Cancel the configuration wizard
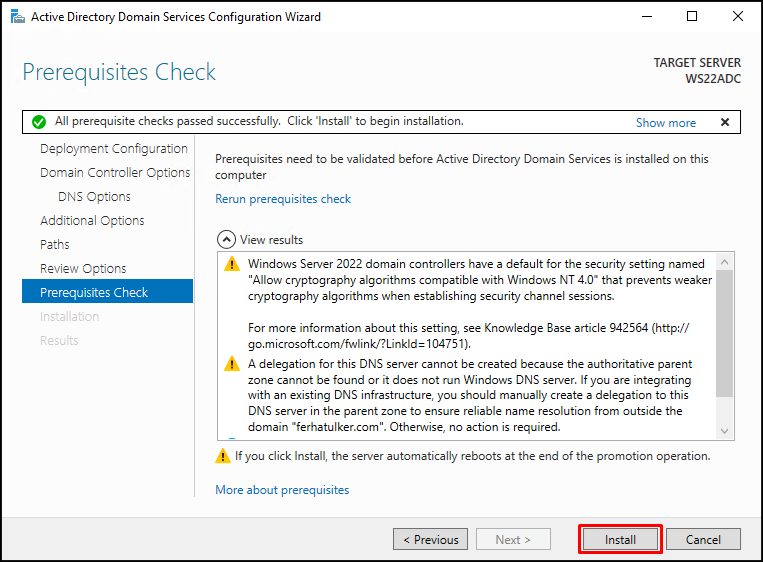The height and width of the screenshot is (562, 763). click(x=703, y=539)
